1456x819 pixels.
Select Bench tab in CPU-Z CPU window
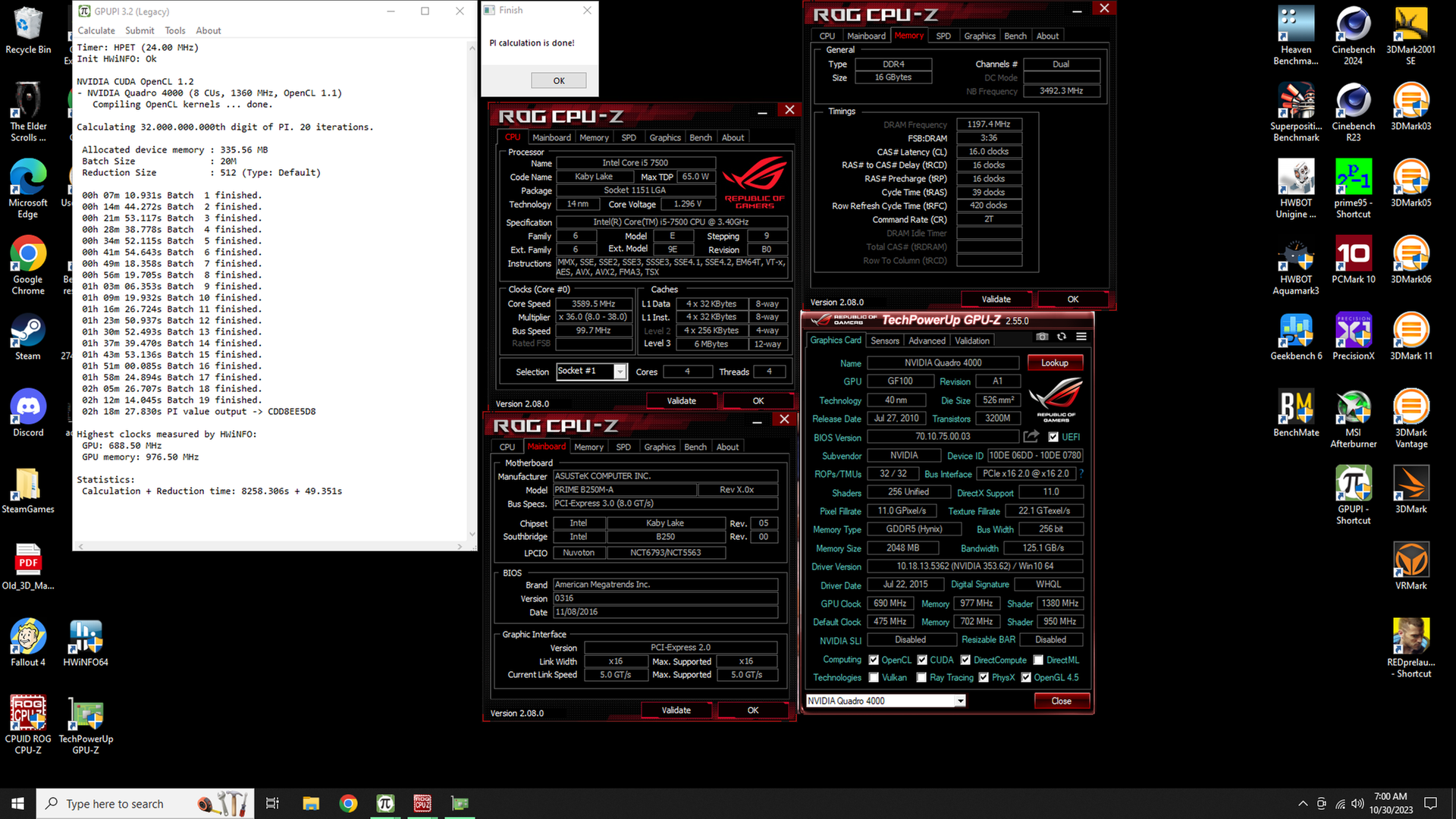701,137
